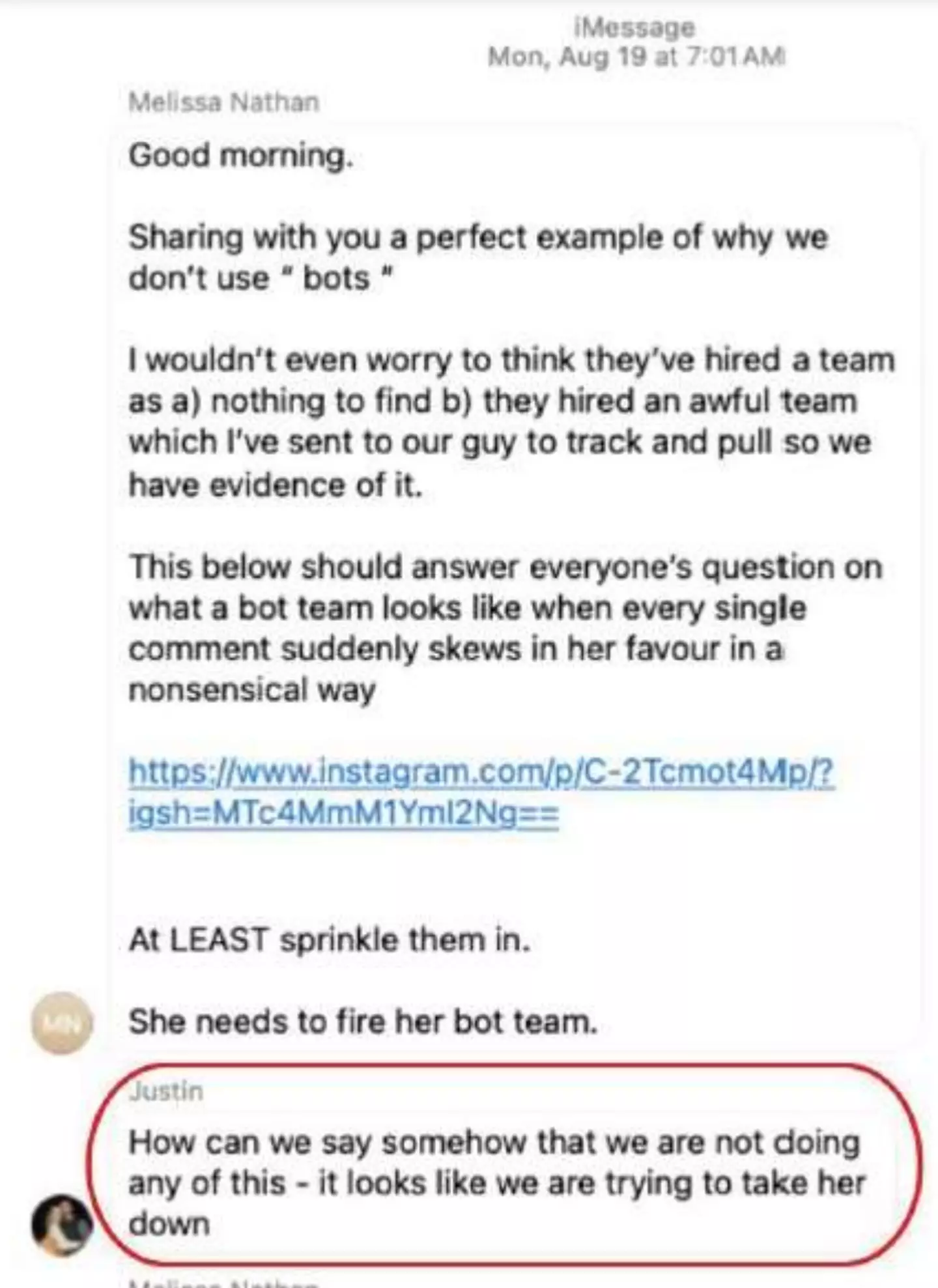Click the top Melissa Nathan sender name
Viewport: 938px width, 1288px height.
click(x=223, y=102)
